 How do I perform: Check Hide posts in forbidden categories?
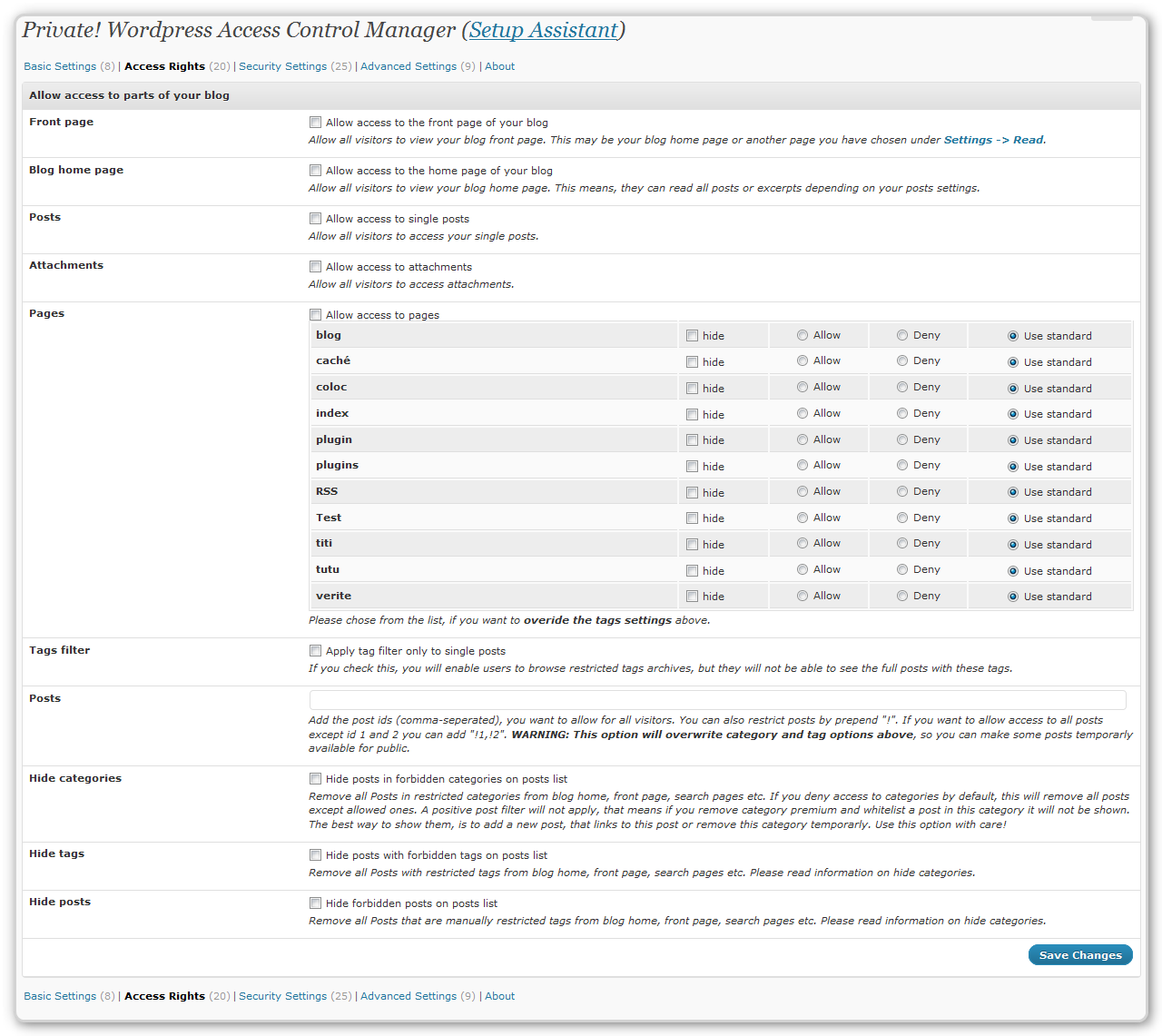click(315, 778)
